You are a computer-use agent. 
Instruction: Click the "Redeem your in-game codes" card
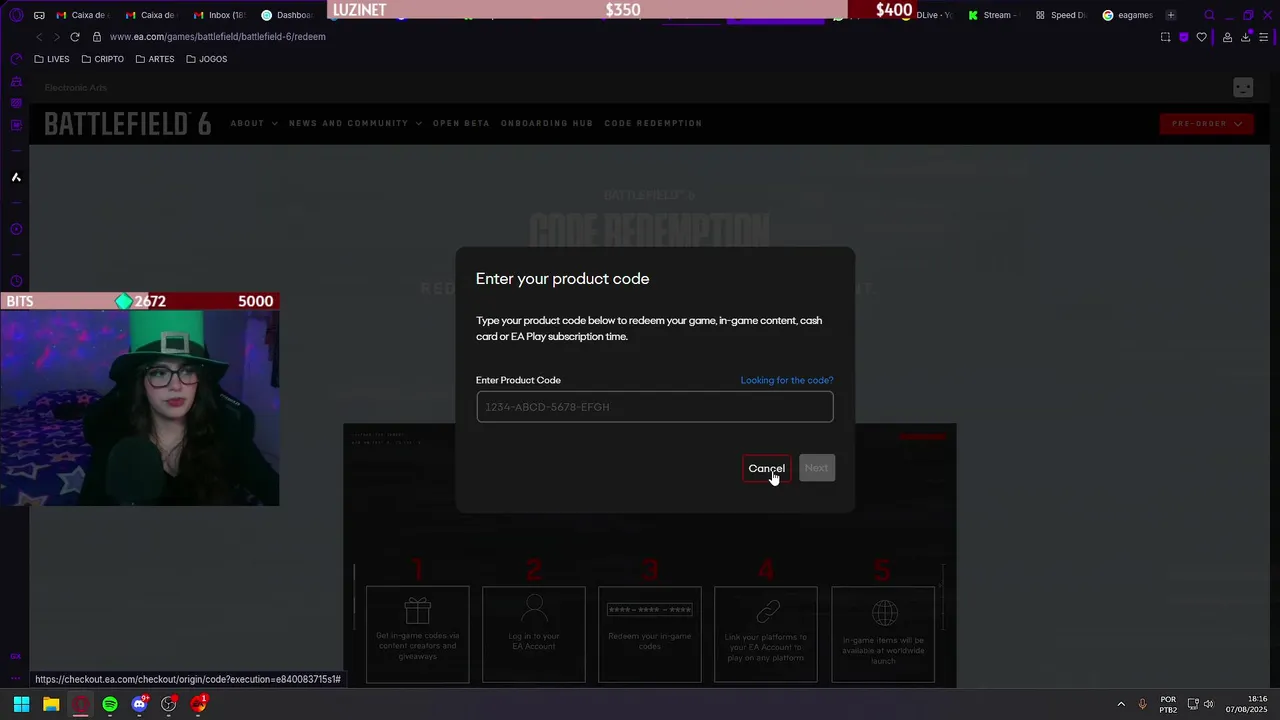[x=650, y=634]
